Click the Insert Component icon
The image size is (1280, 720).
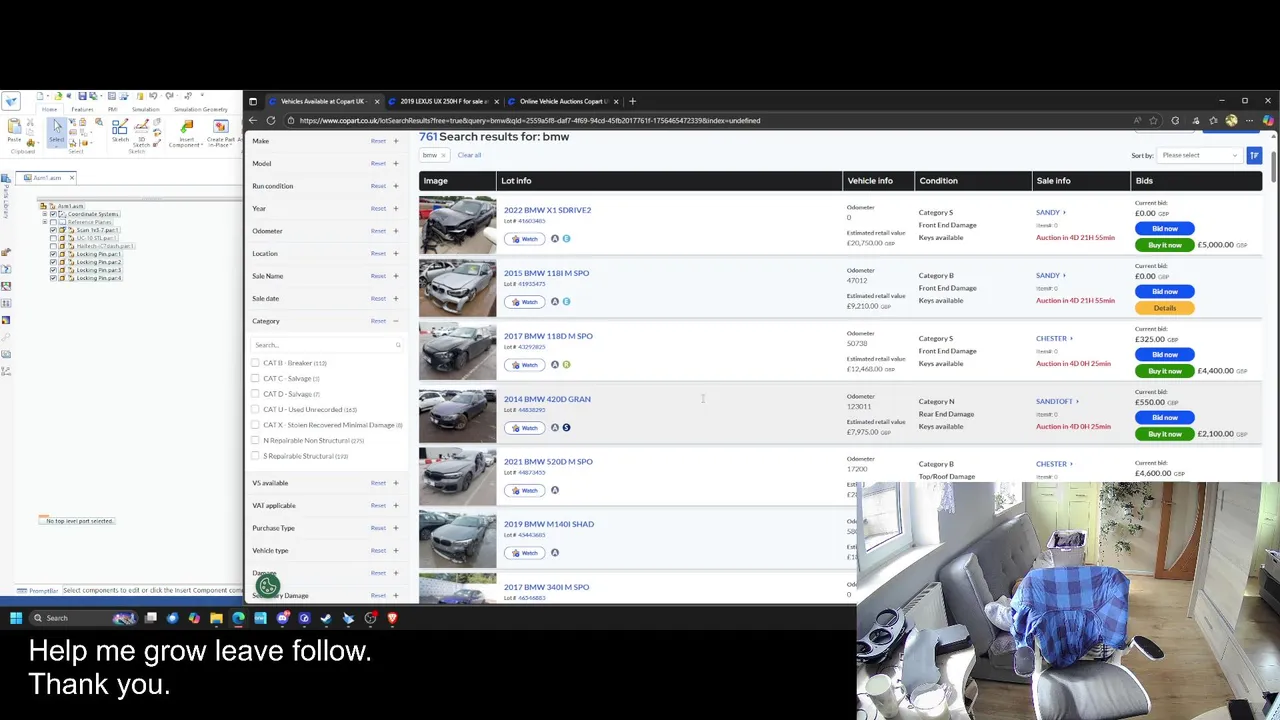pyautogui.click(x=186, y=127)
